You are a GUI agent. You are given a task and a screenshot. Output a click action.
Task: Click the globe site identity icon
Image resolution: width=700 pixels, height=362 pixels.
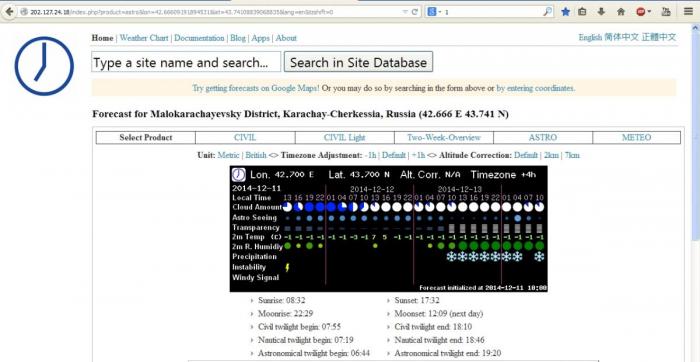point(24,12)
